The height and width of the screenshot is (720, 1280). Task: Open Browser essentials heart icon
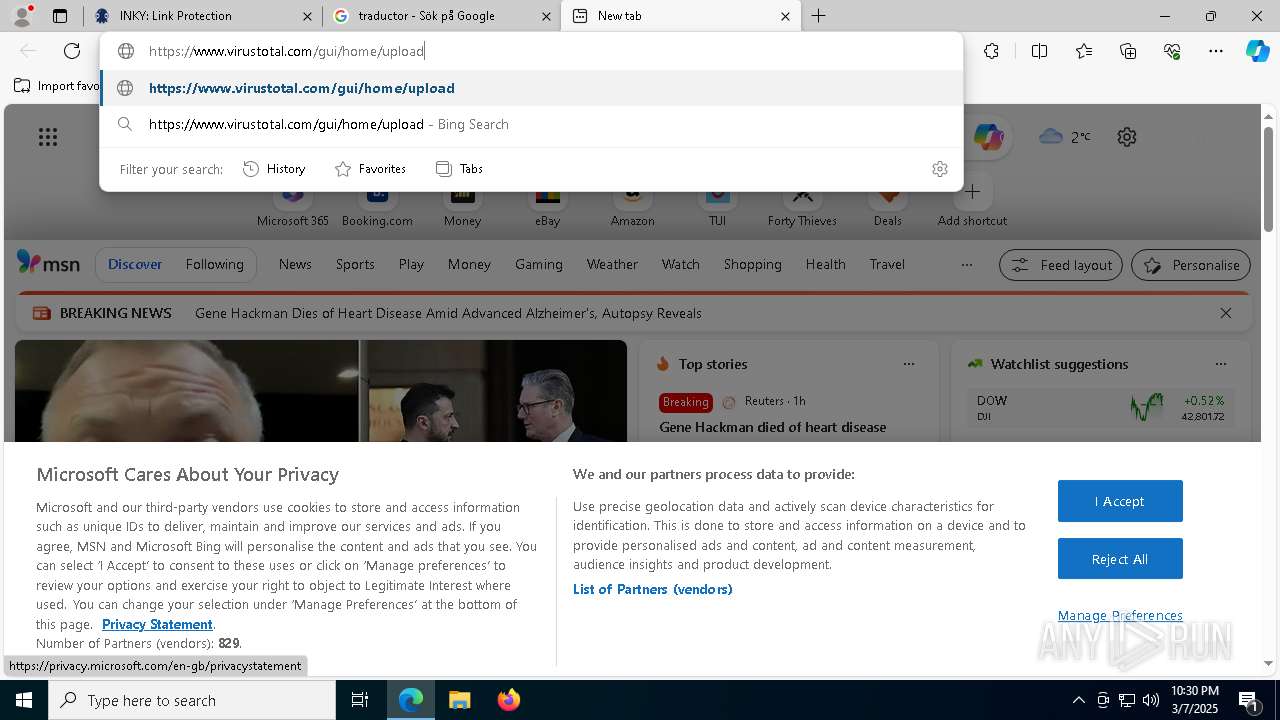(1172, 51)
